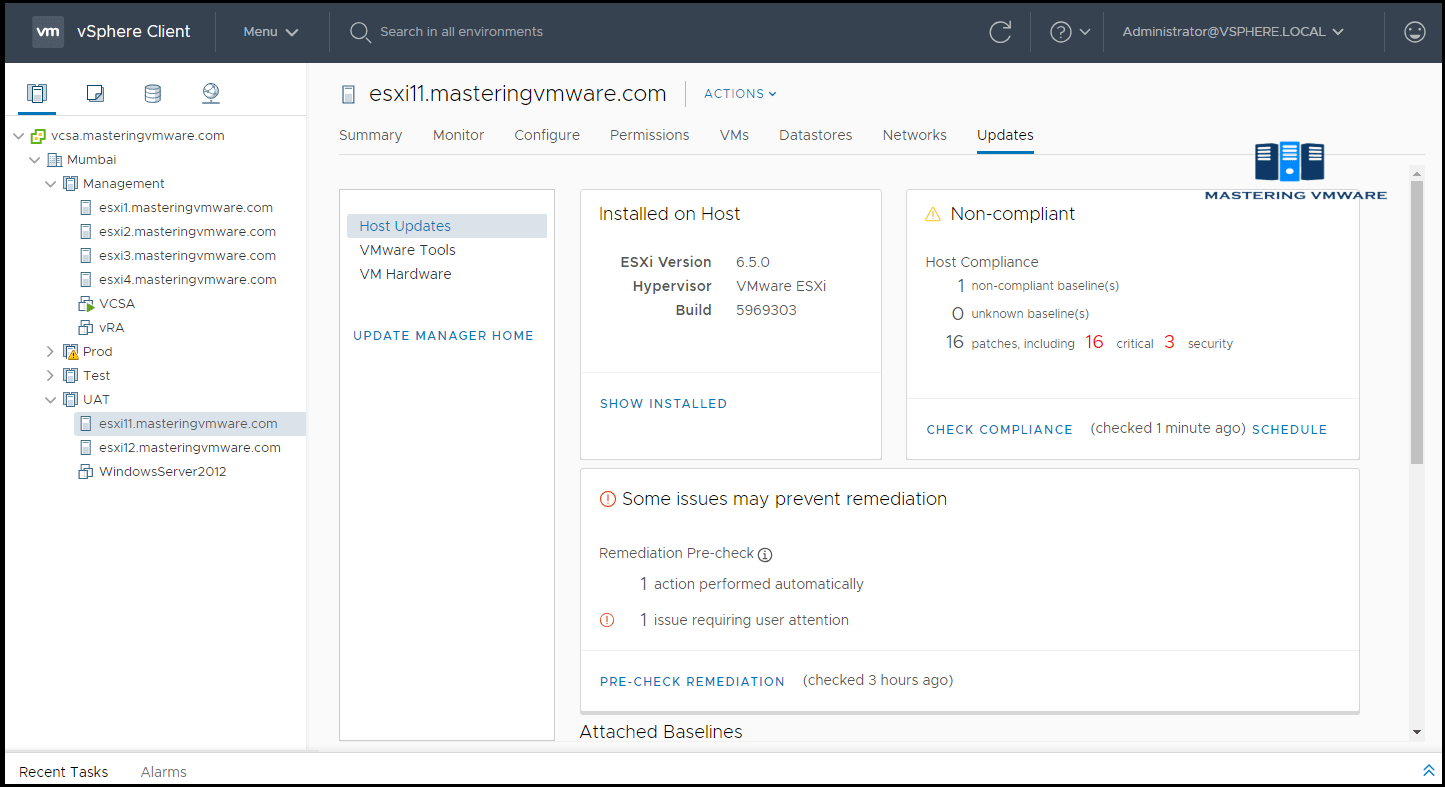Open the Hosts and Clusters inventory icon

tap(37, 93)
